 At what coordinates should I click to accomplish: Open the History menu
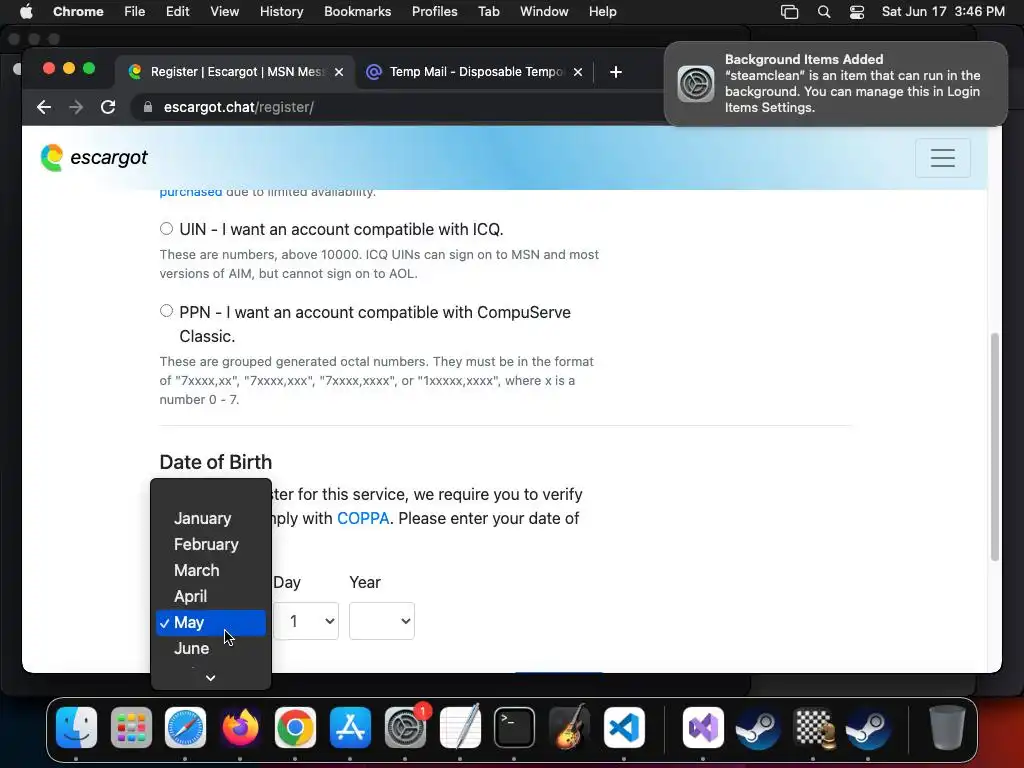pyautogui.click(x=281, y=12)
